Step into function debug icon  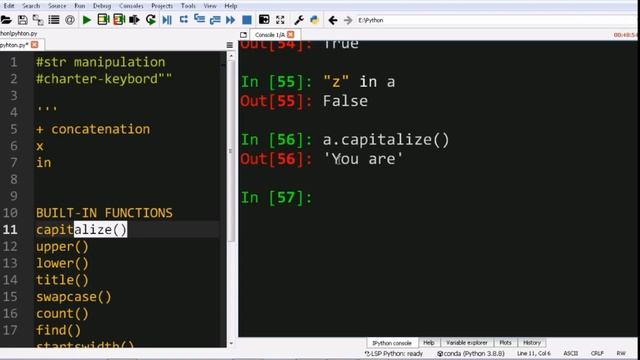click(x=199, y=20)
